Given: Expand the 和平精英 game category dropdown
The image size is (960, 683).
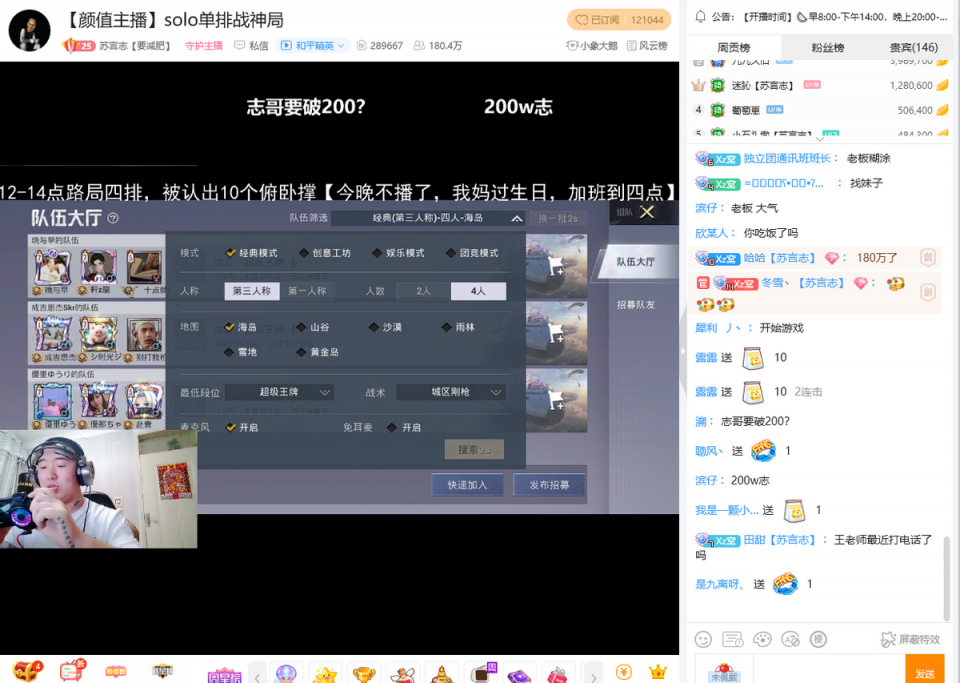Looking at the screenshot, I should click(x=312, y=45).
